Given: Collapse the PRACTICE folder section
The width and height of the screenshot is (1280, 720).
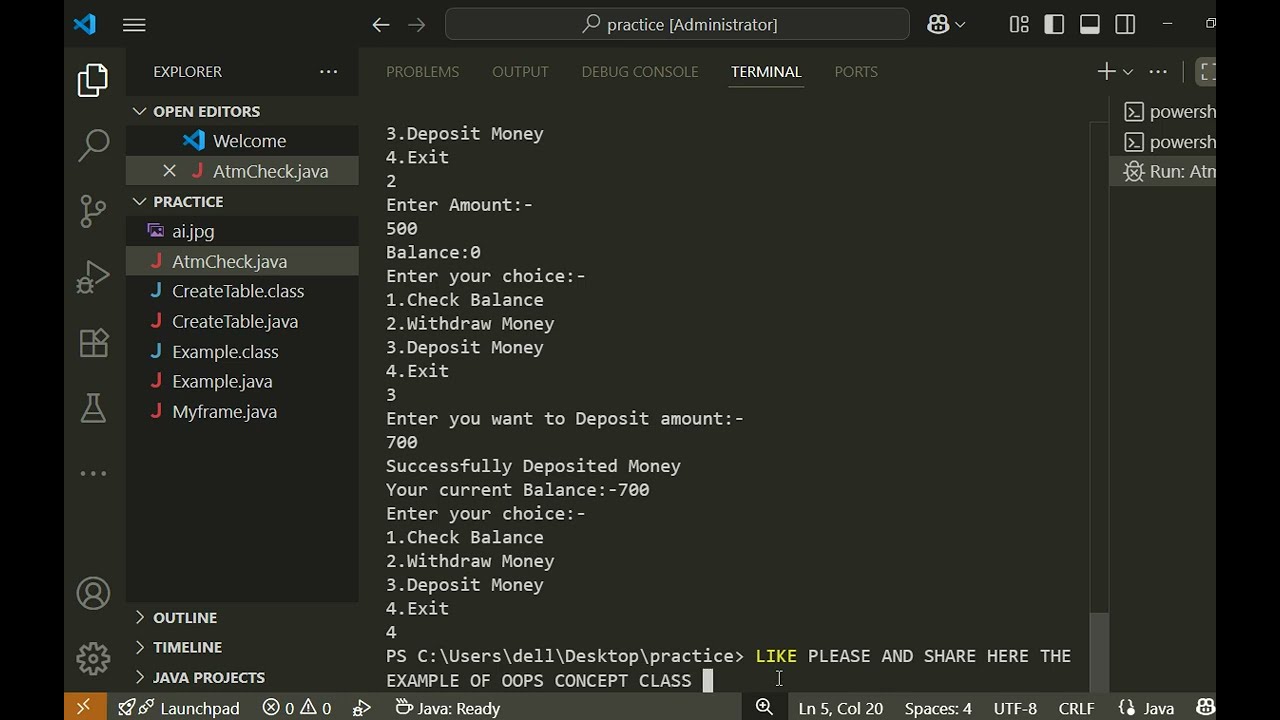Looking at the screenshot, I should click(242, 201).
